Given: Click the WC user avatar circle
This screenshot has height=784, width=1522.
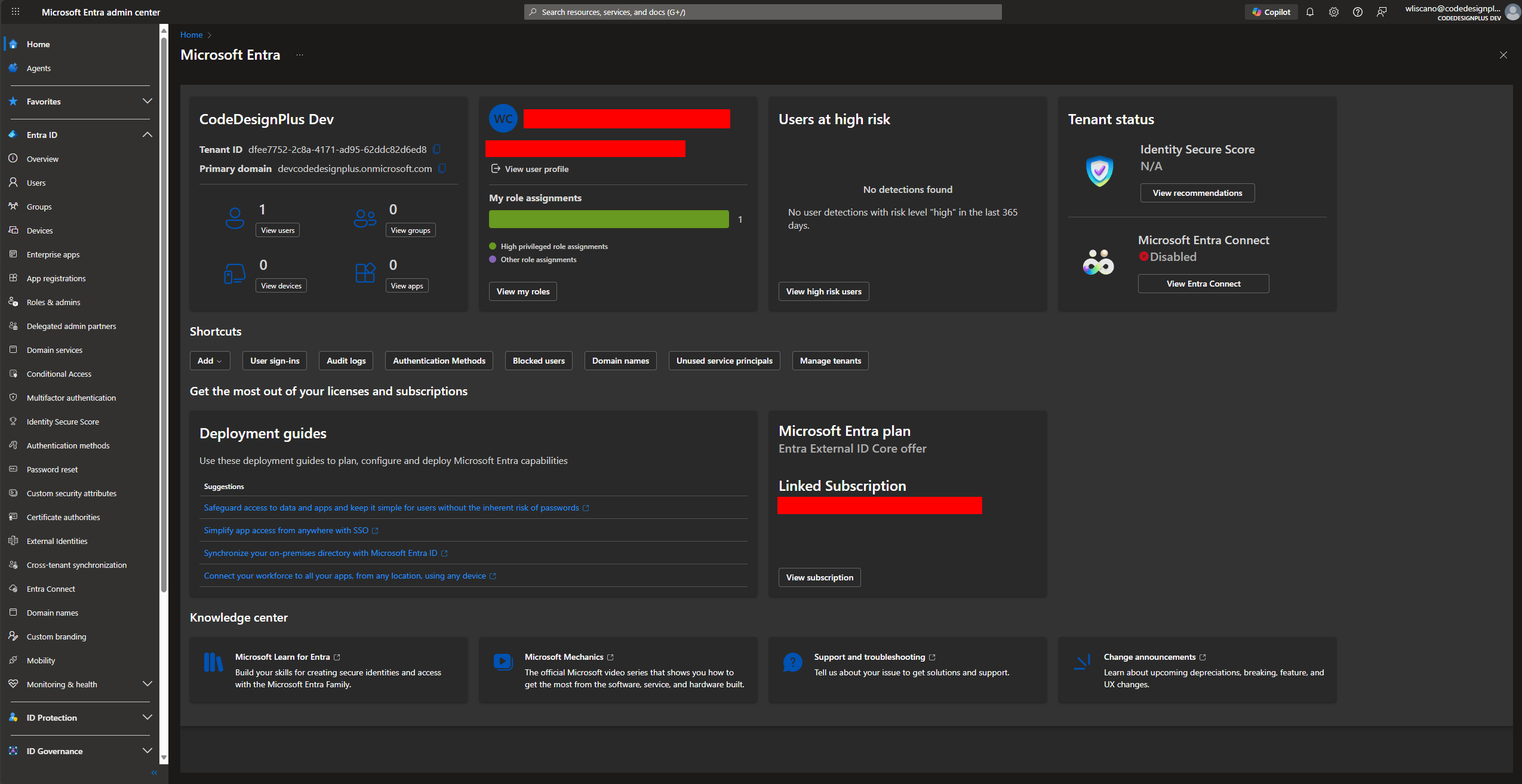Looking at the screenshot, I should [x=503, y=118].
